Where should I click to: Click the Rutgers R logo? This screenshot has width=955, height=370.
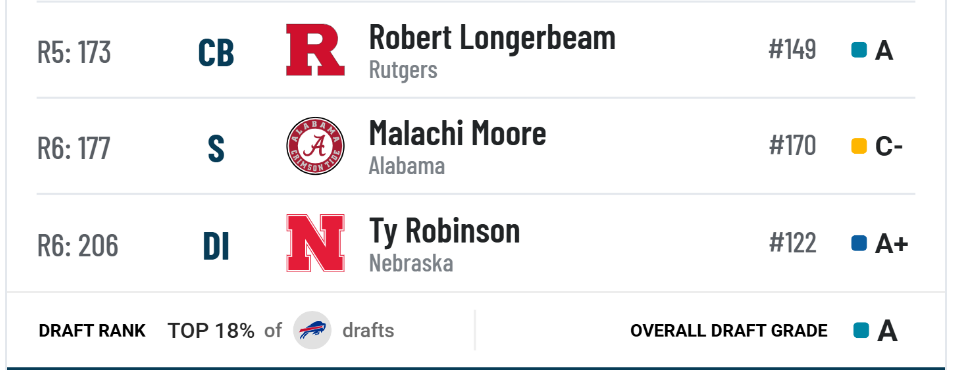point(315,50)
